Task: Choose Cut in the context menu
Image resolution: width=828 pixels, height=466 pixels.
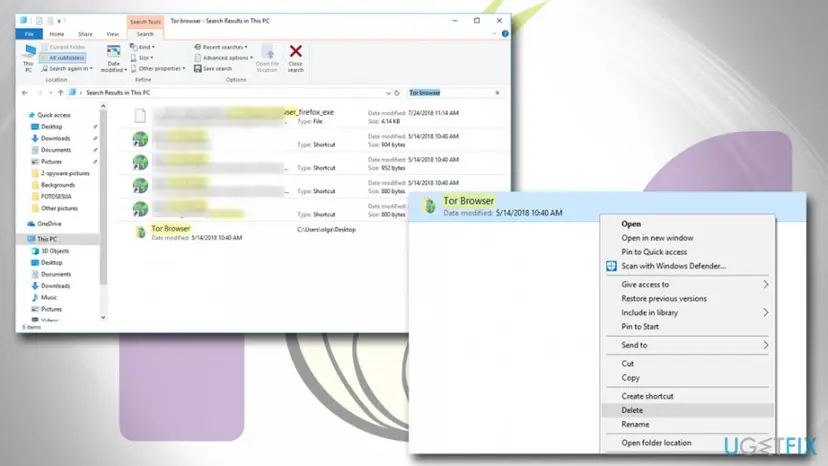Action: 688,364
